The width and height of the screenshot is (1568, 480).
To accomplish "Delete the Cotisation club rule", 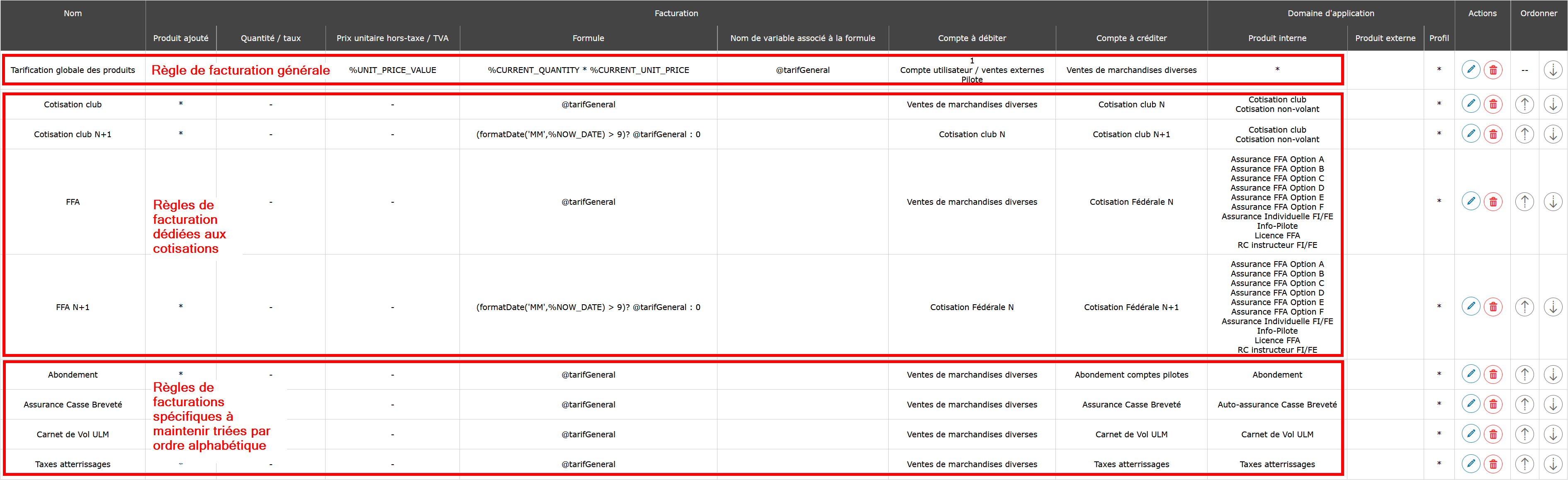I will (1493, 104).
